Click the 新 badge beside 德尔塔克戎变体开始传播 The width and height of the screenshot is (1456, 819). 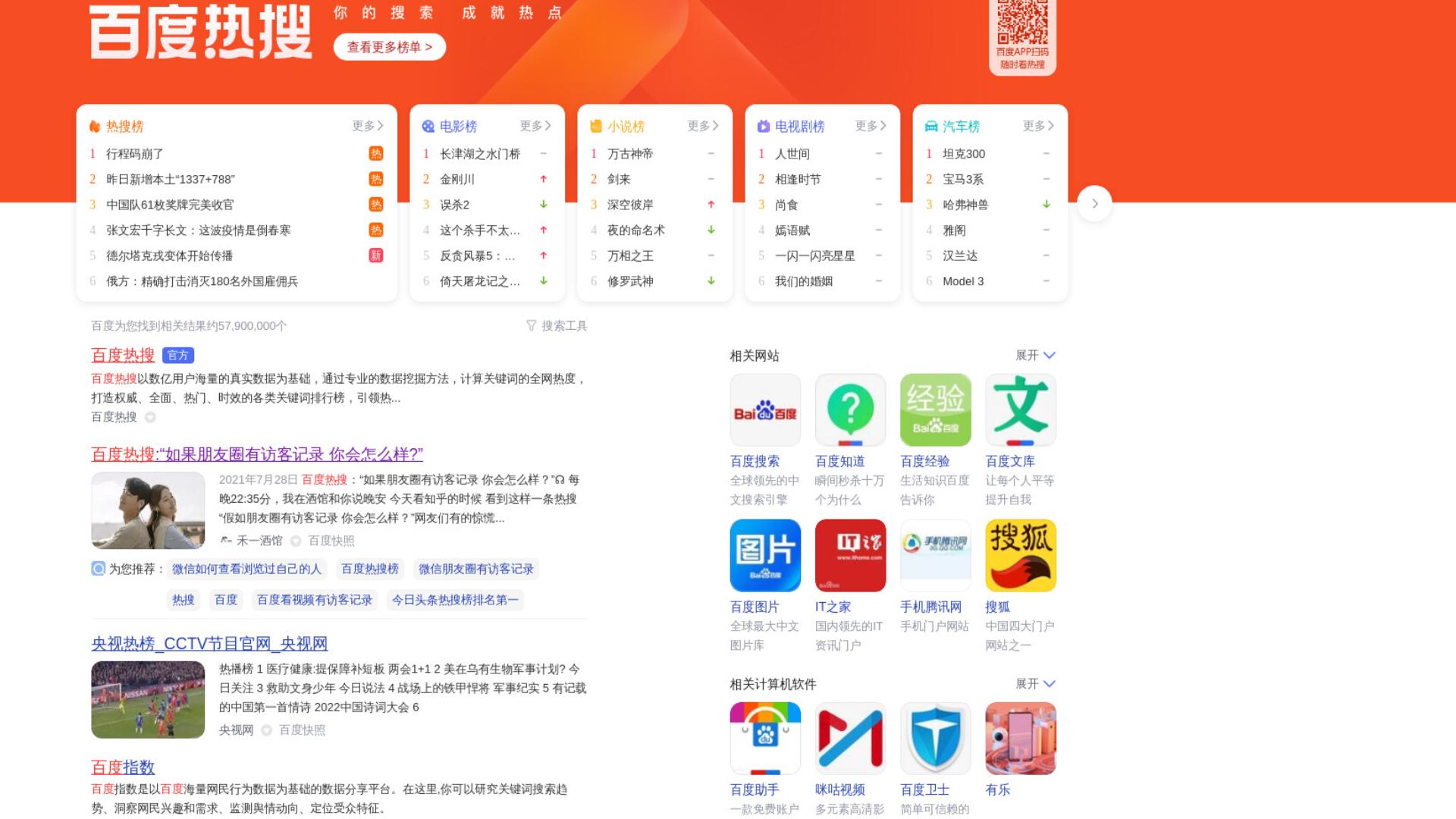coord(376,256)
